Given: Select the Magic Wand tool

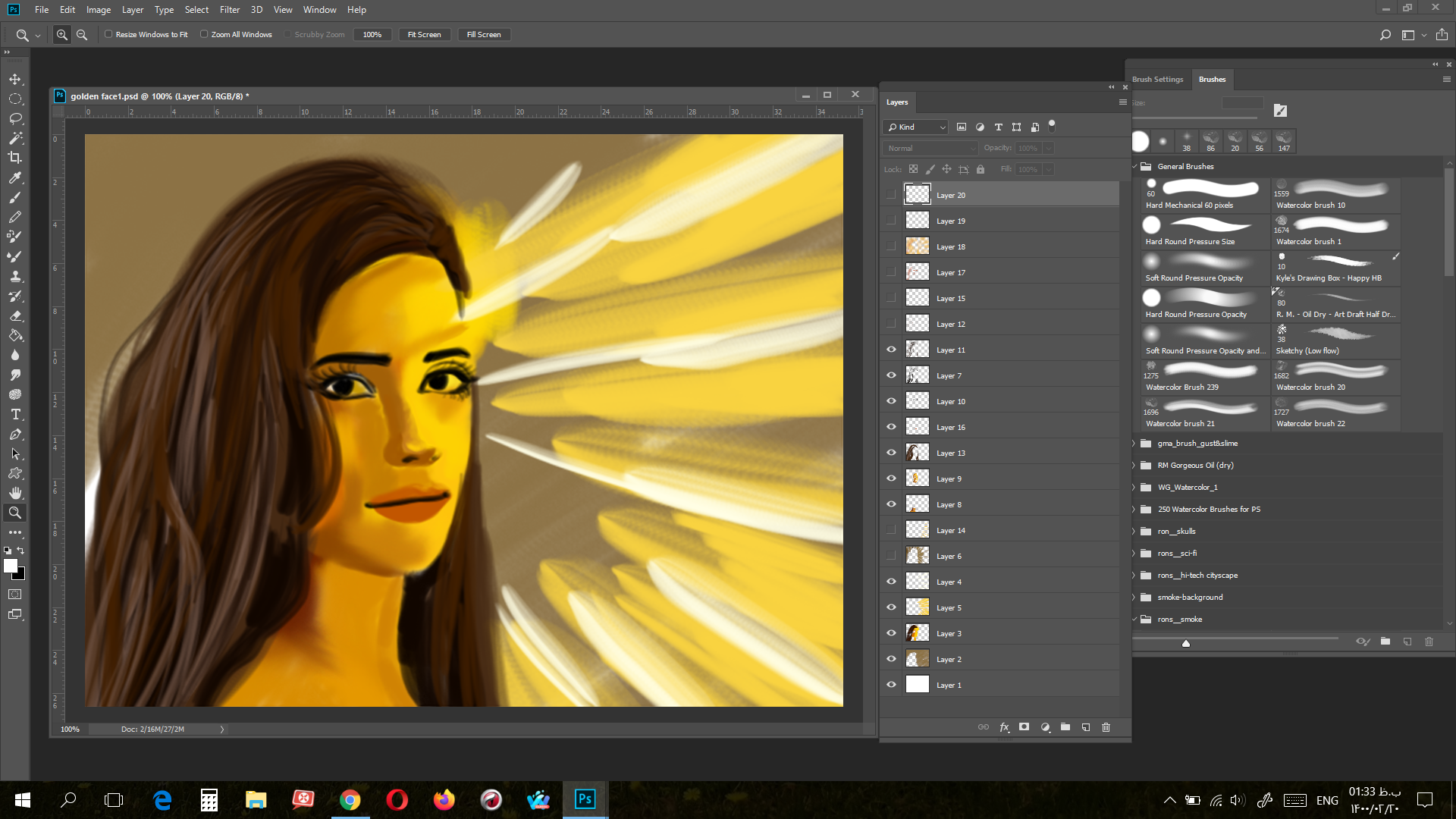Looking at the screenshot, I should pos(15,139).
